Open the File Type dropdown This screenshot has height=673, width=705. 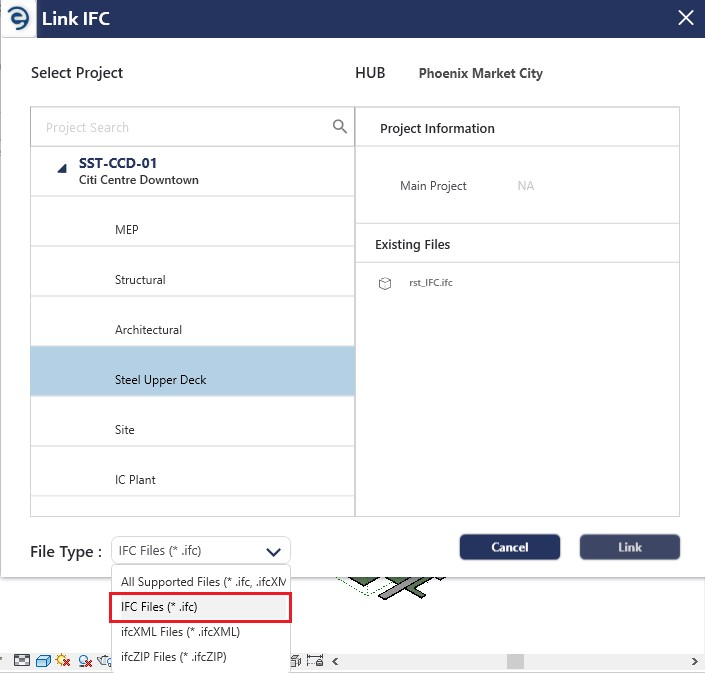pyautogui.click(x=201, y=550)
